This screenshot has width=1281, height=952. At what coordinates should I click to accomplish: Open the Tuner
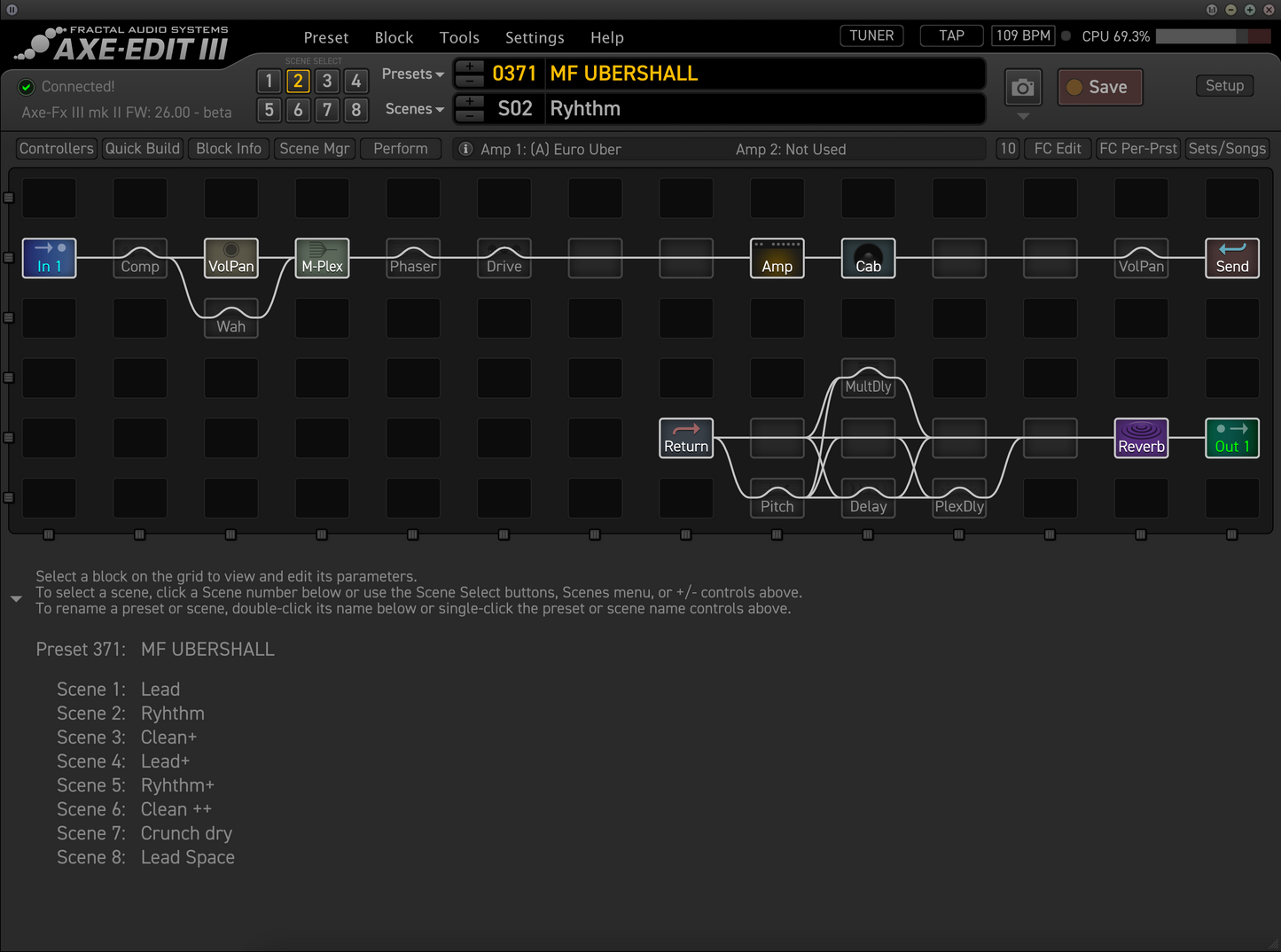[871, 35]
